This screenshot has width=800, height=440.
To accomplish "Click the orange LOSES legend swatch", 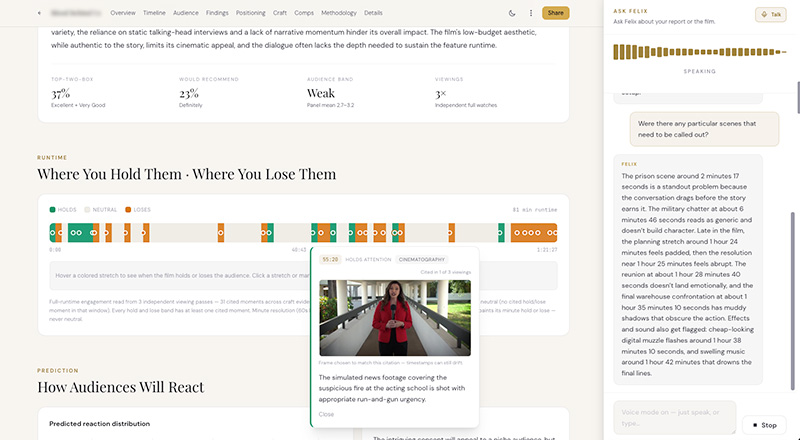I will 128,209.
